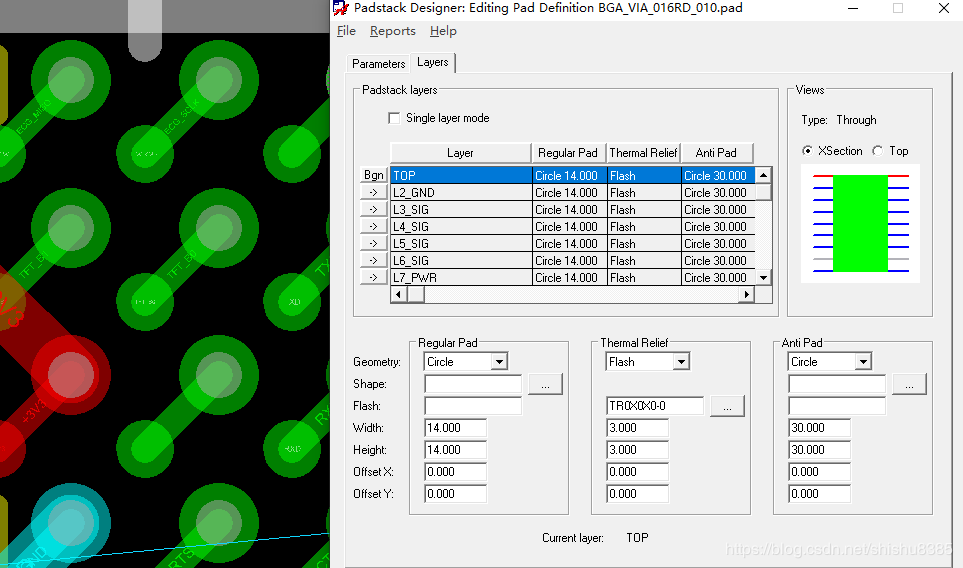Browse for Regular Pad shape
Viewport: 963px width, 568px height.
(x=545, y=384)
